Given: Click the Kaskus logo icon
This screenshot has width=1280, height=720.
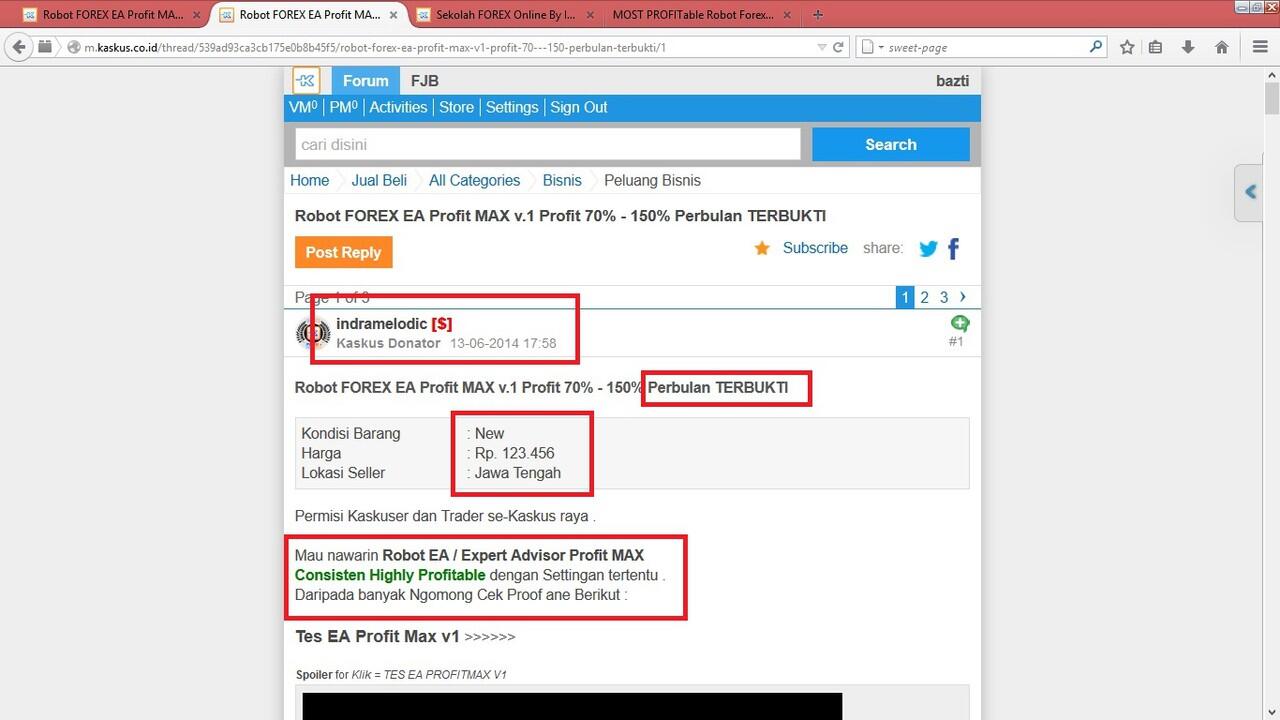Looking at the screenshot, I should (306, 81).
